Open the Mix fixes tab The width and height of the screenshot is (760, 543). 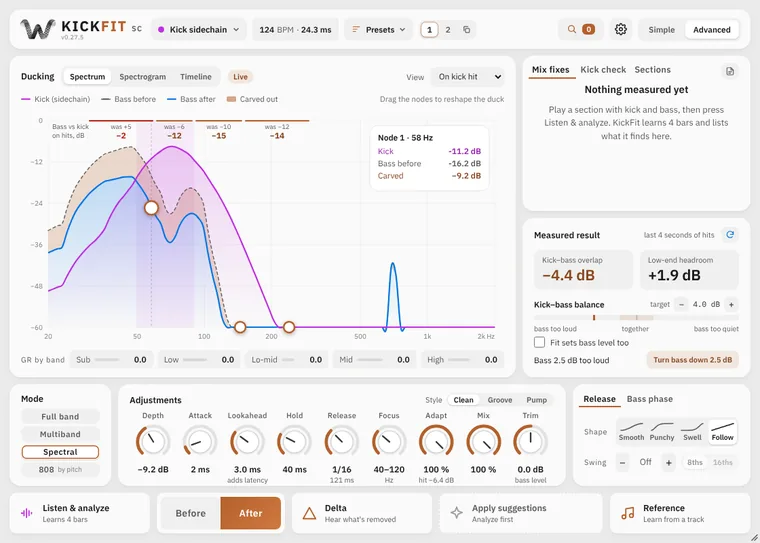coord(551,70)
